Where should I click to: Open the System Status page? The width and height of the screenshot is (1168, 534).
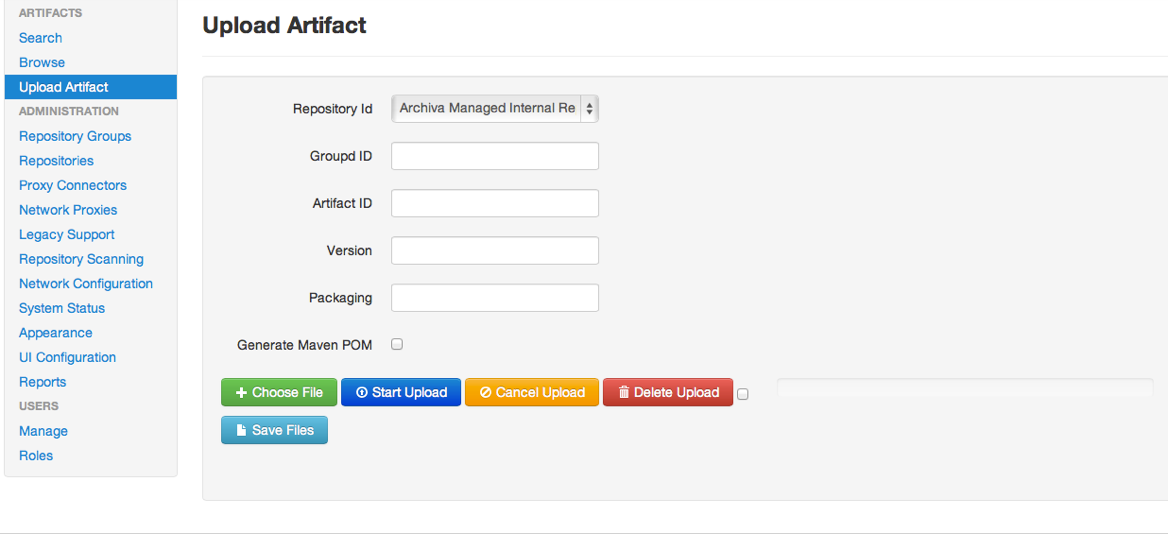pyautogui.click(x=62, y=308)
